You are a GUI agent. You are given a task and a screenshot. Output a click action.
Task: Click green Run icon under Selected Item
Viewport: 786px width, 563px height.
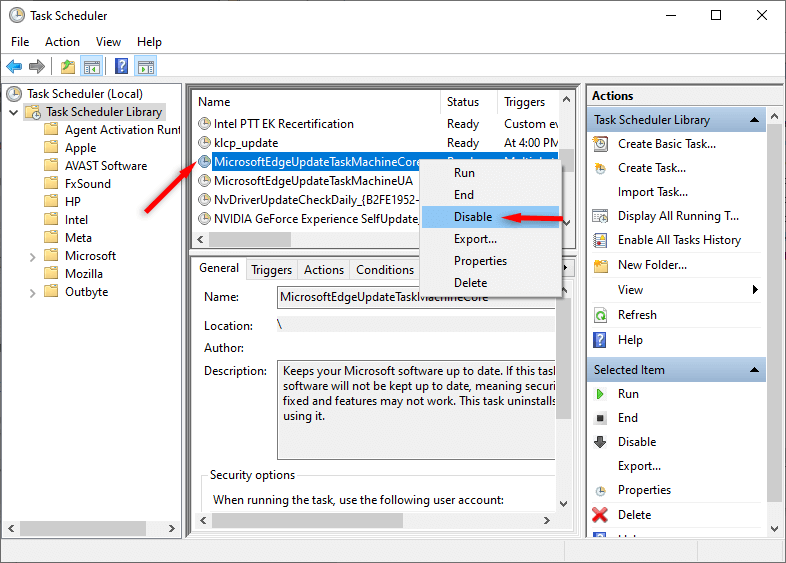click(x=600, y=394)
